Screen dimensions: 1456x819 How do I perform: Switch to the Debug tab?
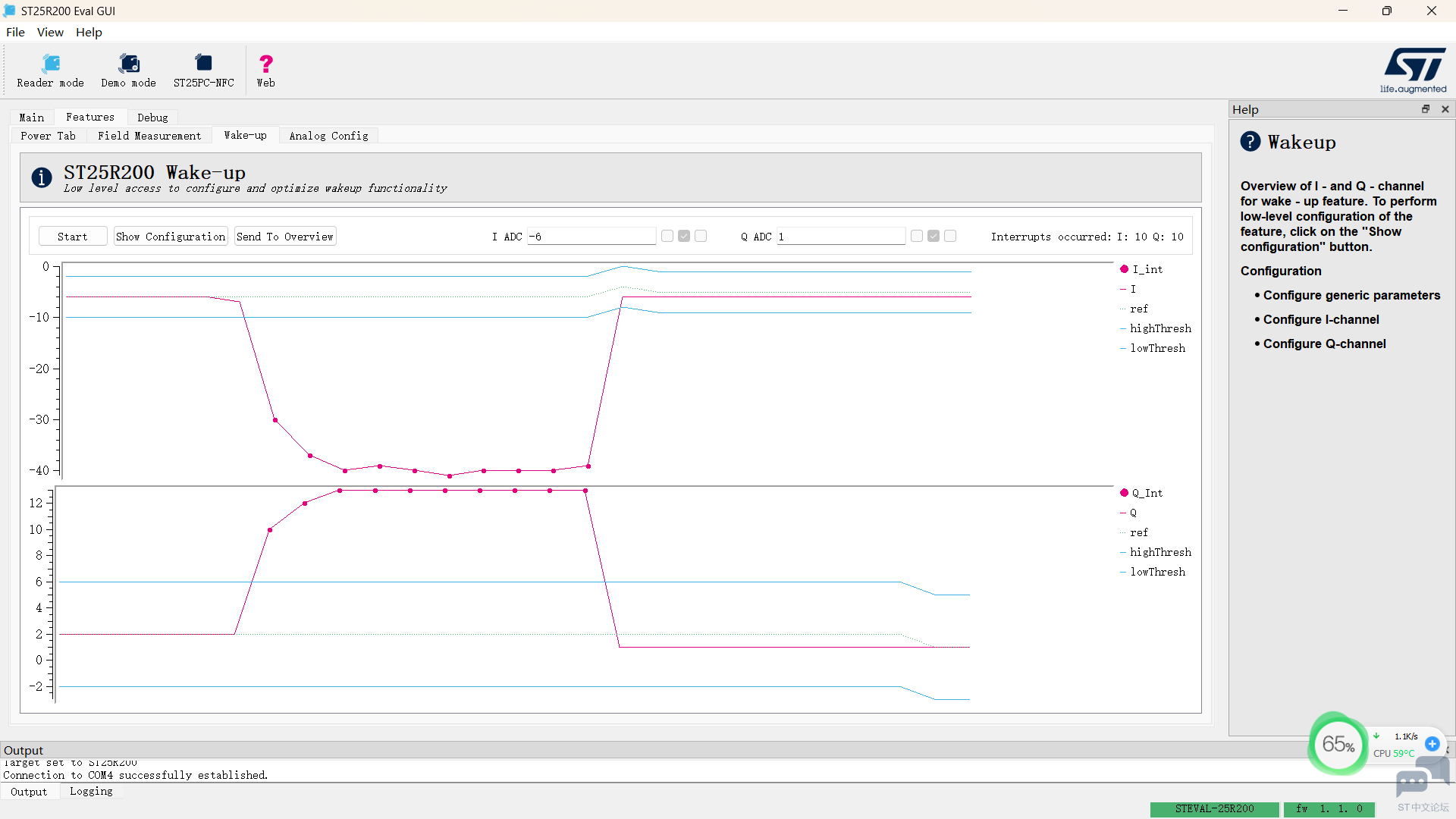point(152,118)
